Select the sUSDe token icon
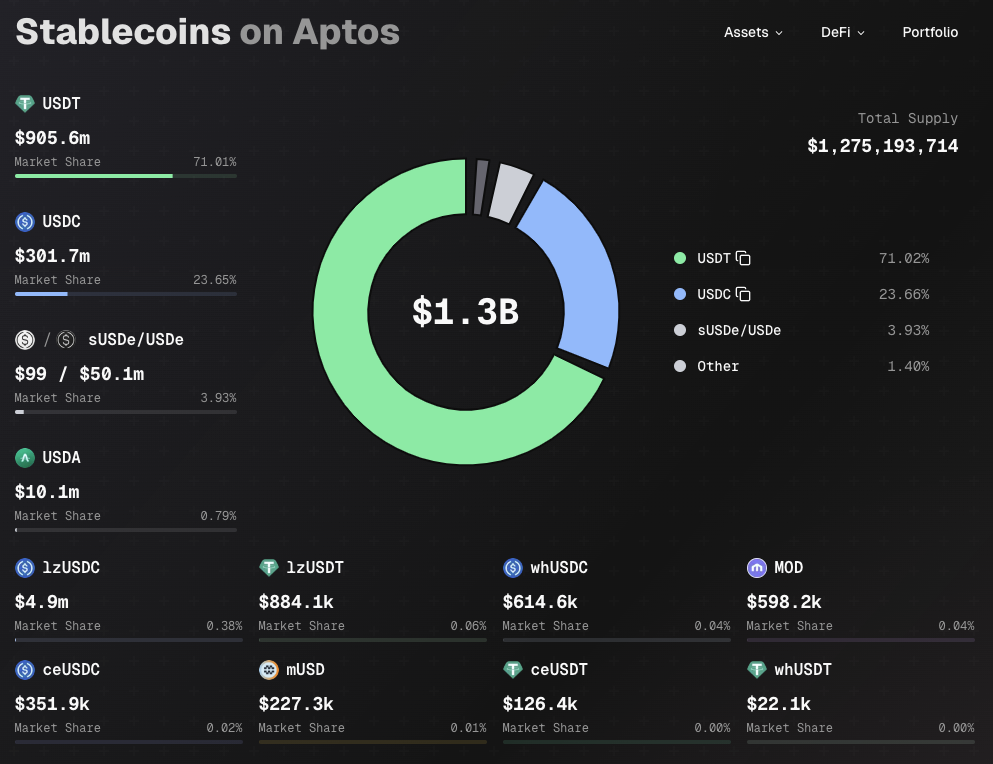Viewport: 993px width, 764px height. (x=24, y=339)
